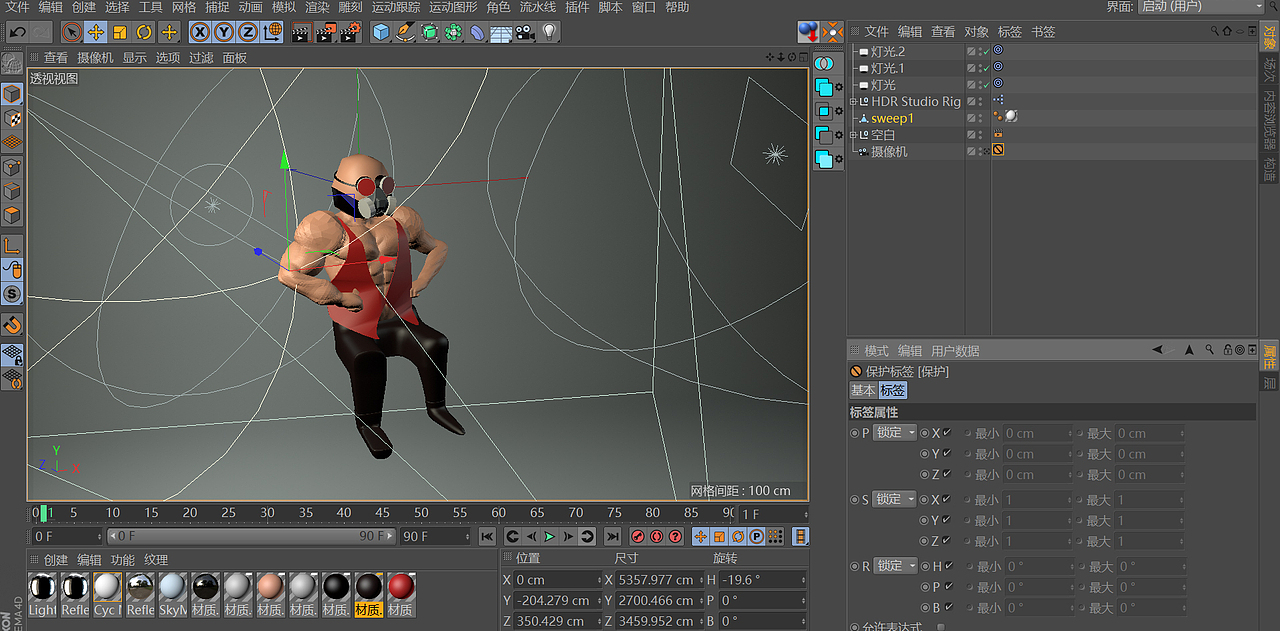Enable the 允许表达式 checkbox

click(x=941, y=627)
